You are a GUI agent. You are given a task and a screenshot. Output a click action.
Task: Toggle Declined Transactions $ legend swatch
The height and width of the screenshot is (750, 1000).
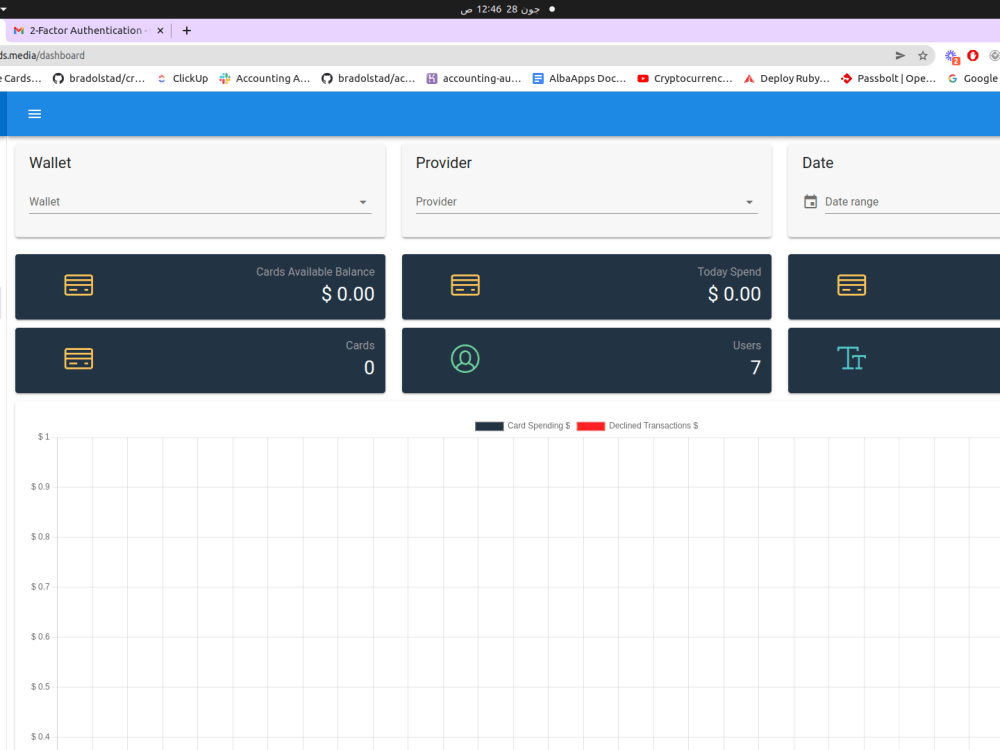click(x=591, y=426)
